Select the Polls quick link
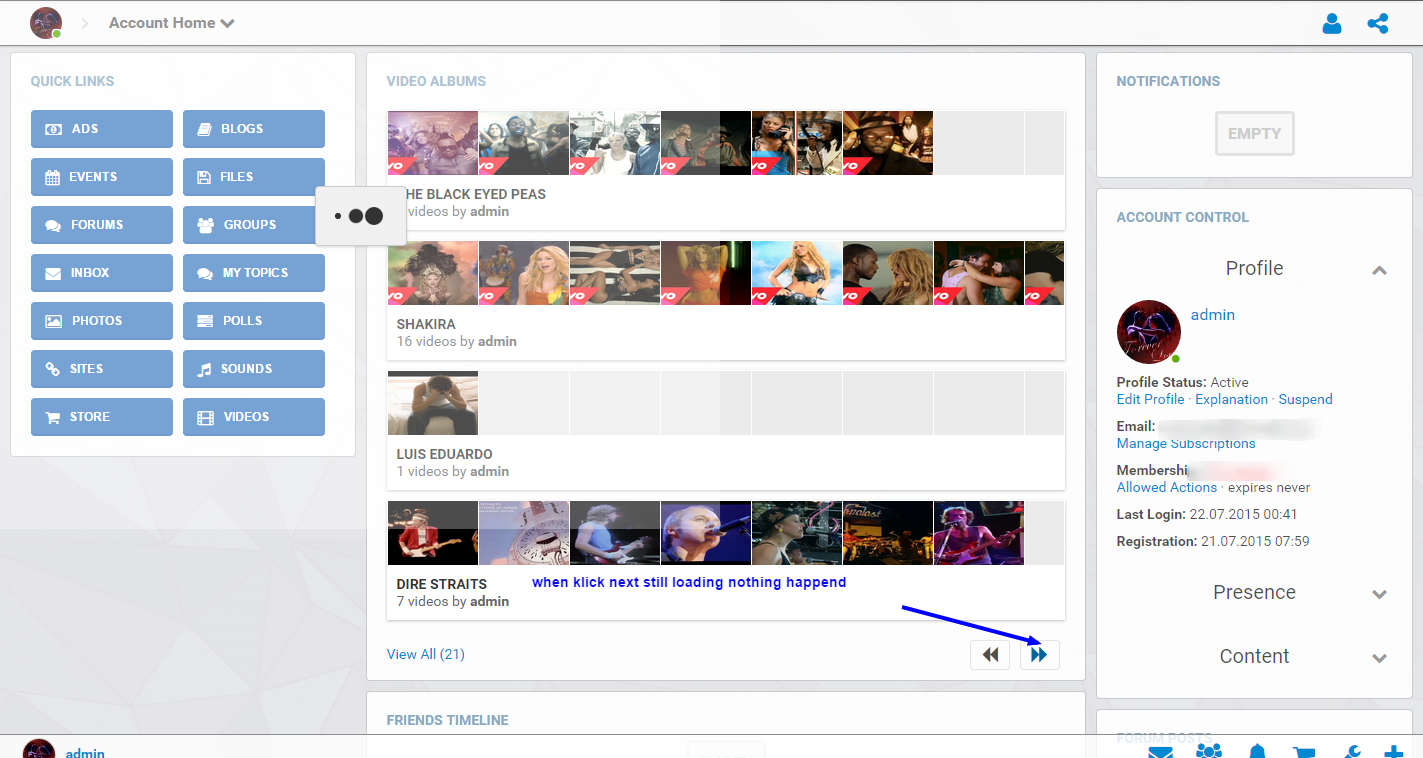Viewport: 1423px width, 758px height. 254,321
